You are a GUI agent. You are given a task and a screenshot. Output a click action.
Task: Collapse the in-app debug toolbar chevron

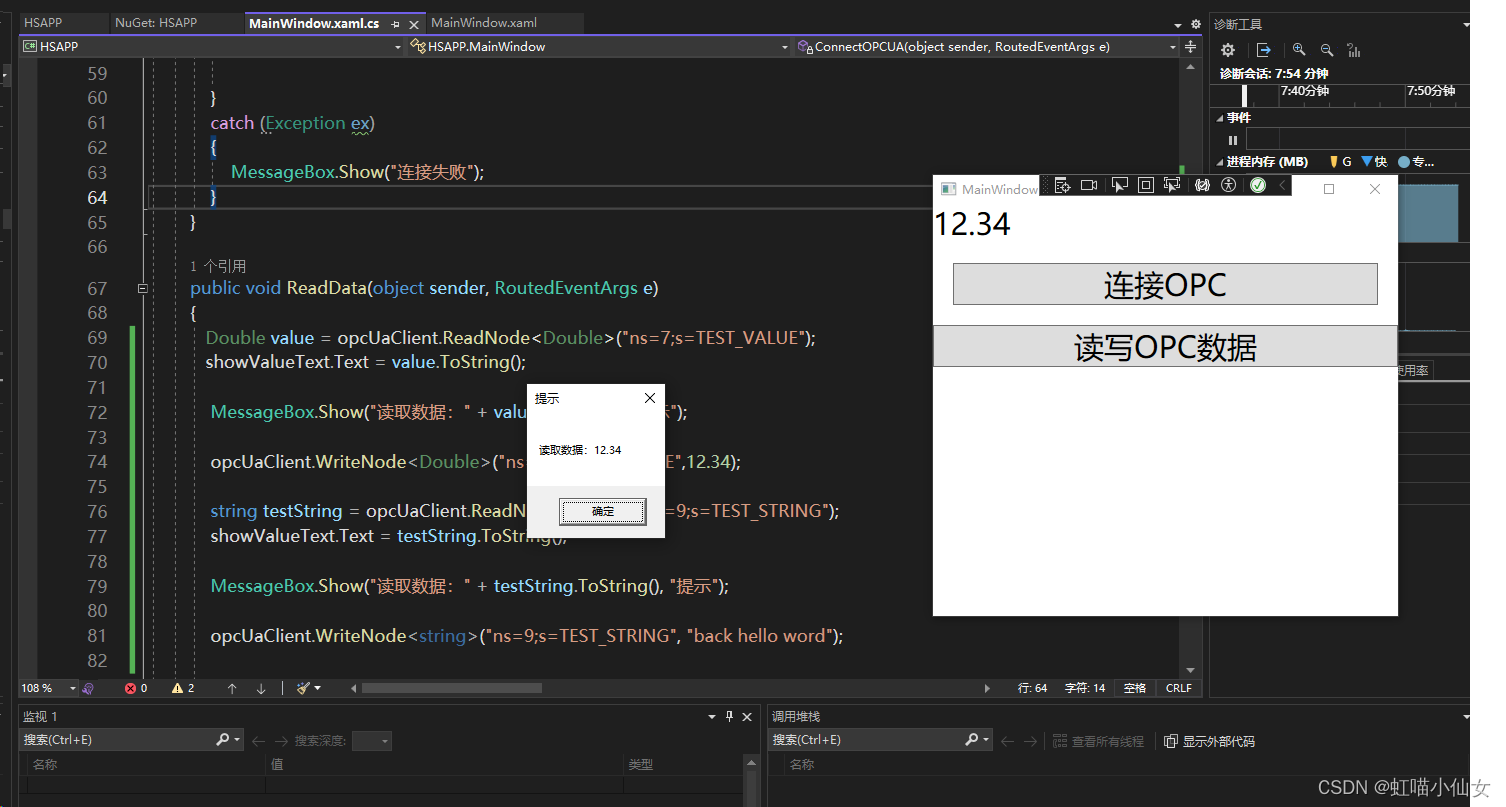pos(1282,186)
